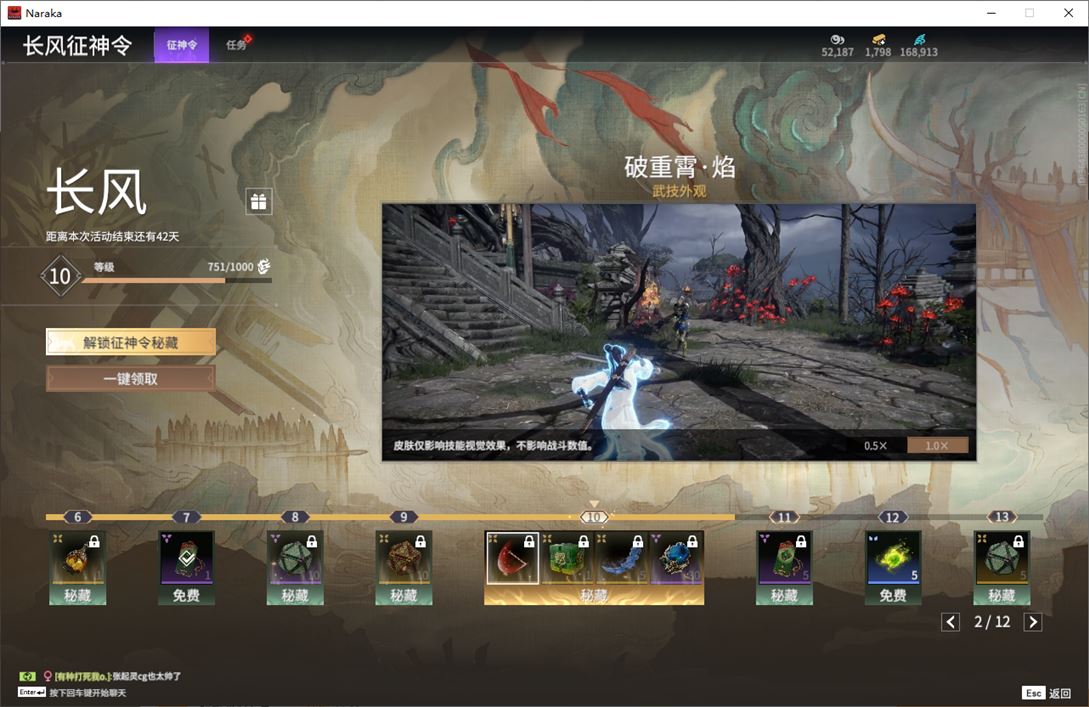Viewport: 1089px width, 707px height.
Task: Click the level 9 marker on the timeline
Action: pyautogui.click(x=404, y=517)
